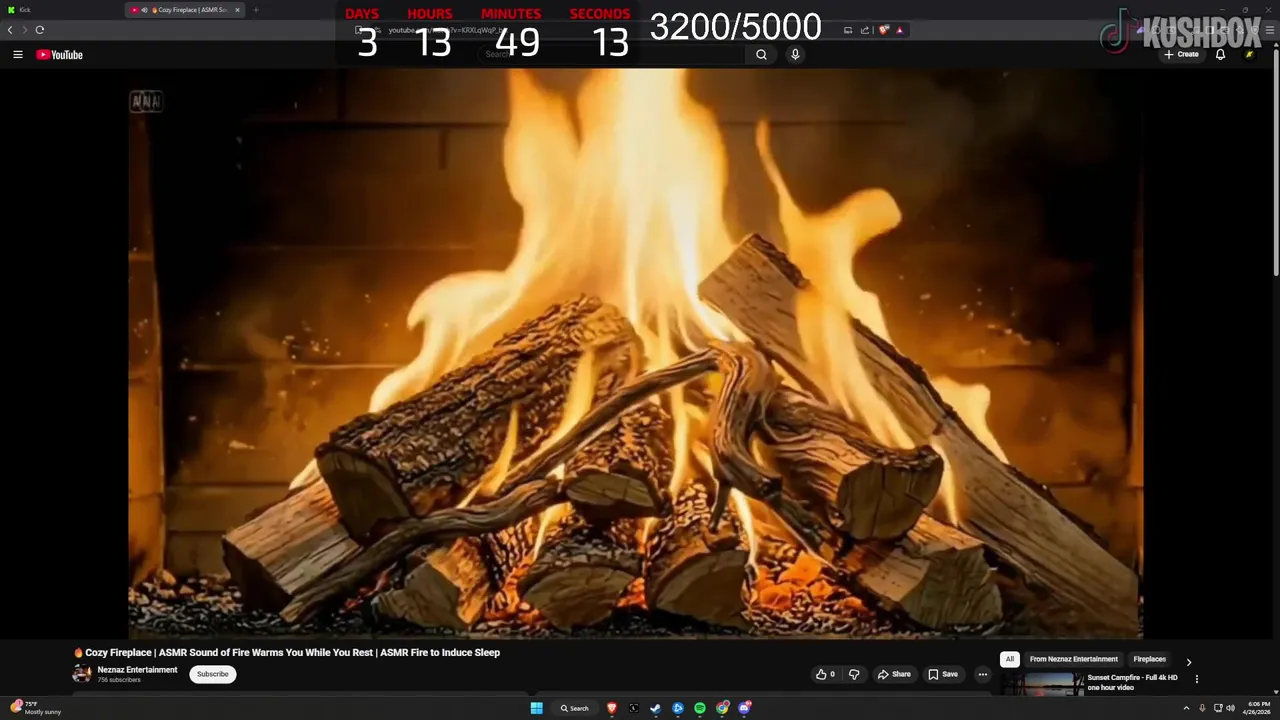Open Discord from the taskbar
Image resolution: width=1280 pixels, height=720 pixels.
pos(744,708)
